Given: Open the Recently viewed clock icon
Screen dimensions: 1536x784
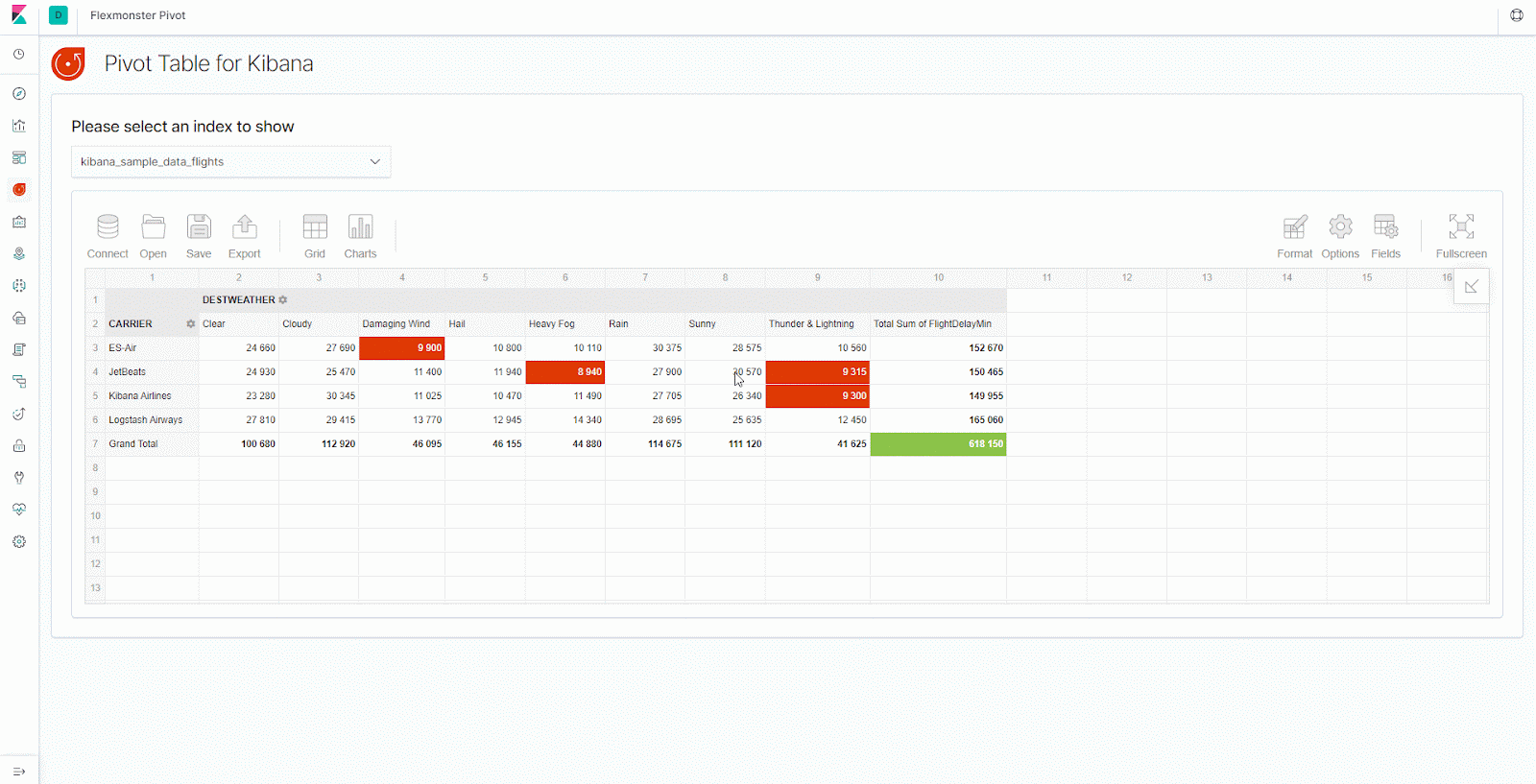Looking at the screenshot, I should (x=19, y=55).
